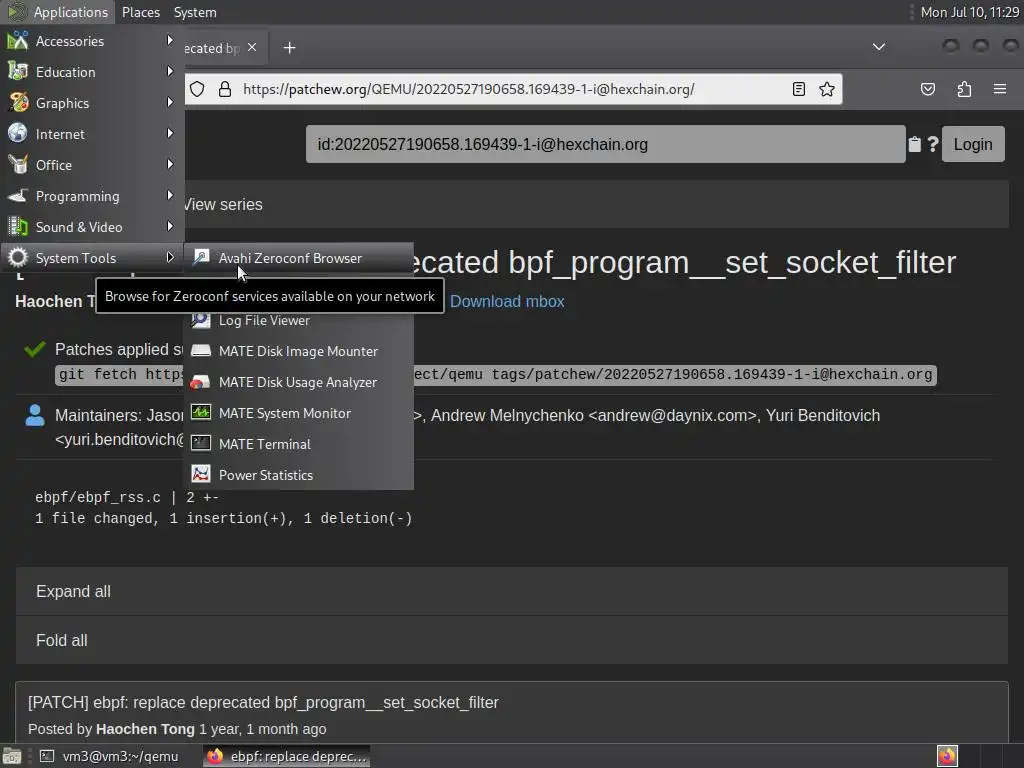Click the Graphics category icon
Viewport: 1024px width, 768px height.
pyautogui.click(x=18, y=103)
